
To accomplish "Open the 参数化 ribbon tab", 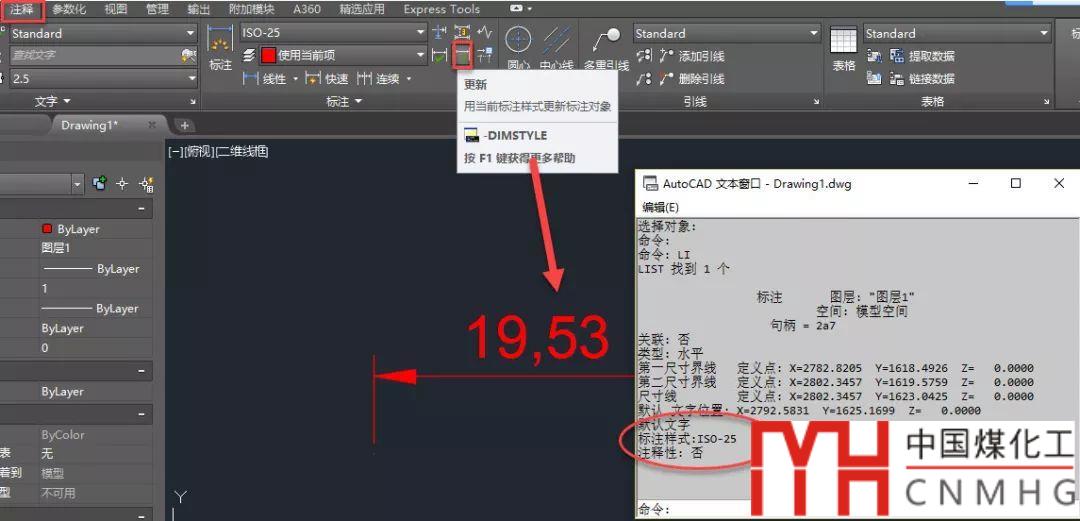I will (70, 10).
